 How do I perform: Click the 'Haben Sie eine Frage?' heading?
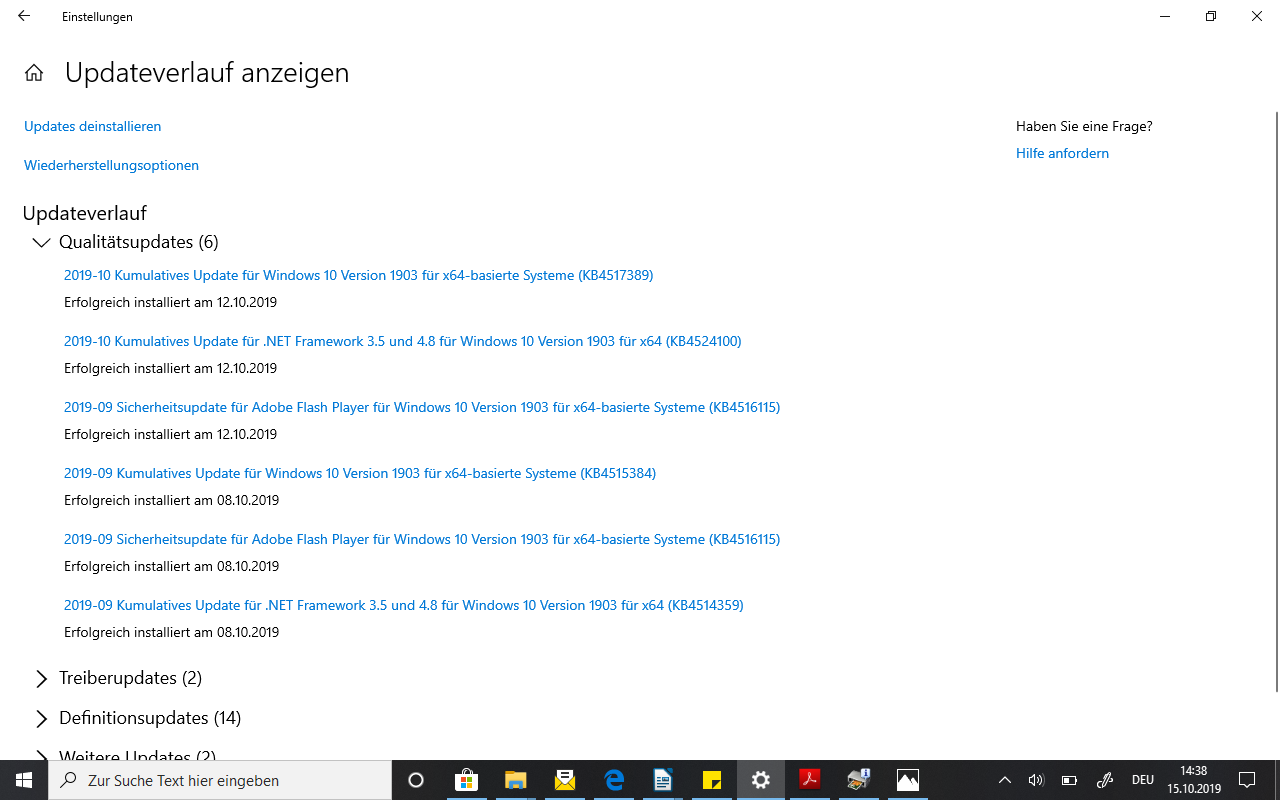(x=1084, y=126)
